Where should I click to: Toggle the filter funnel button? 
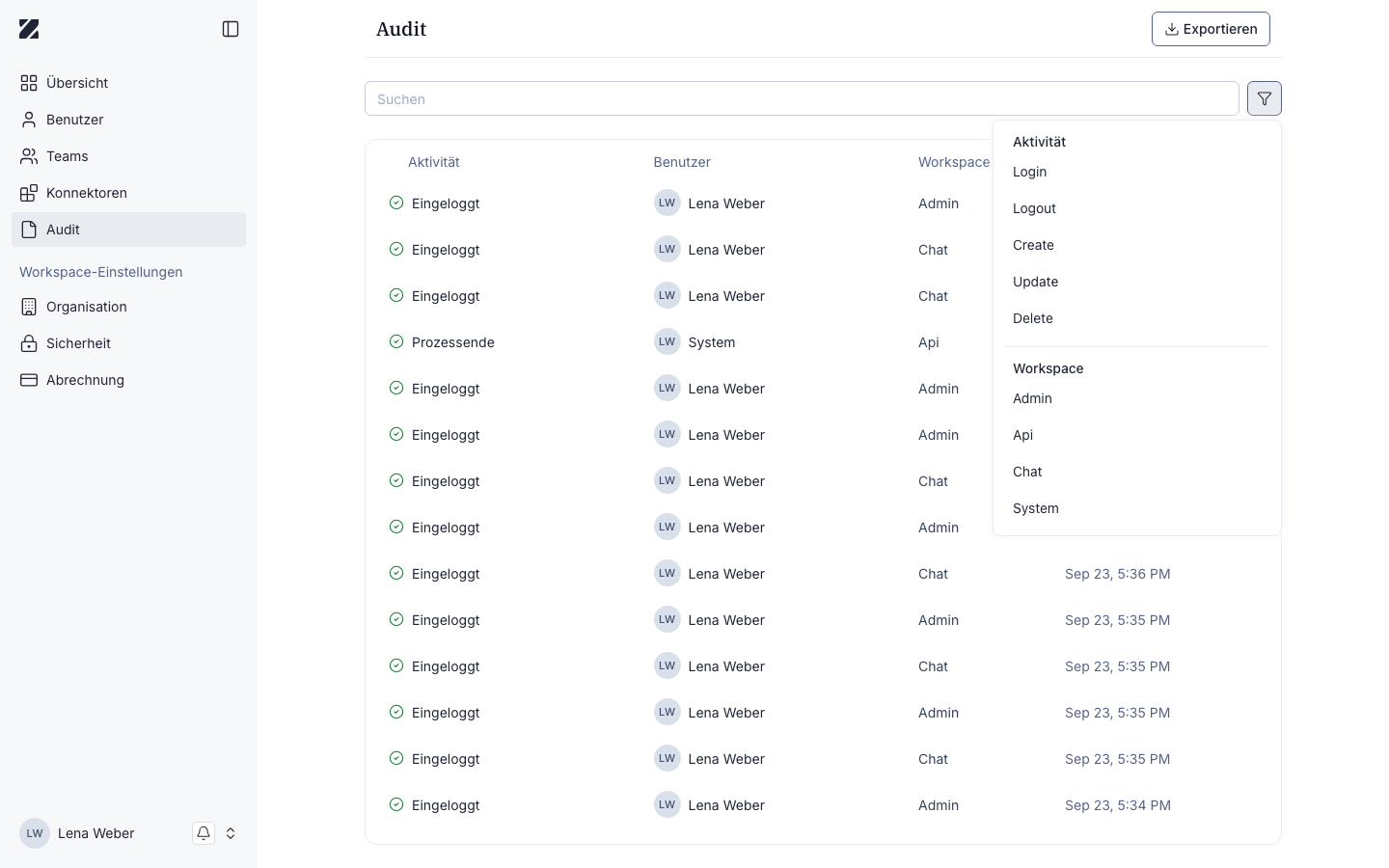point(1265,98)
